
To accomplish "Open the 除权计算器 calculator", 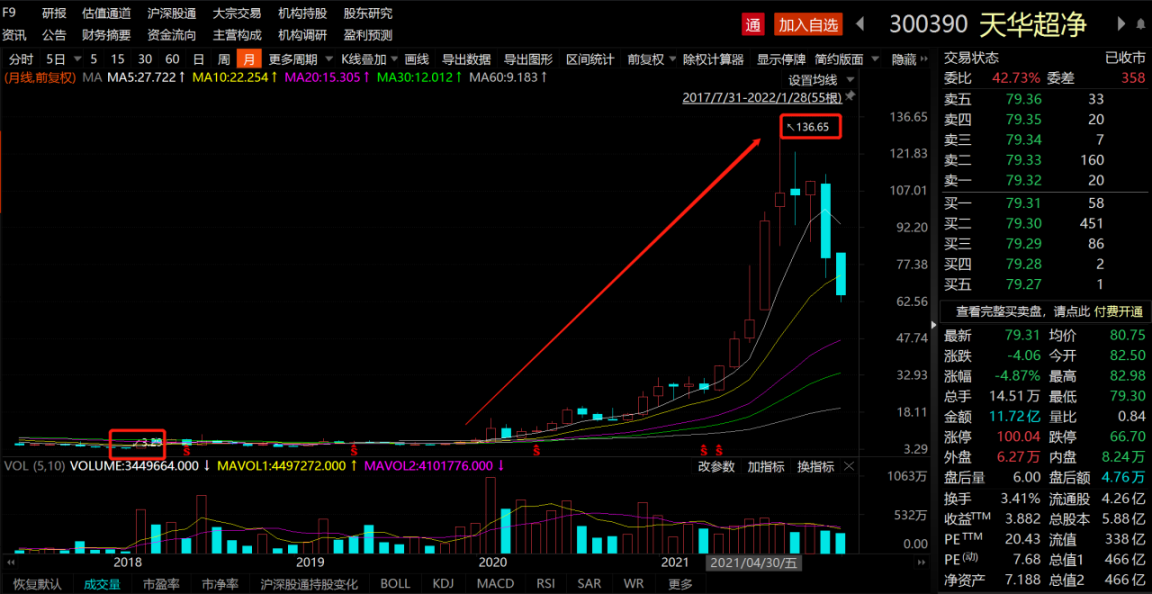I will click(x=713, y=60).
